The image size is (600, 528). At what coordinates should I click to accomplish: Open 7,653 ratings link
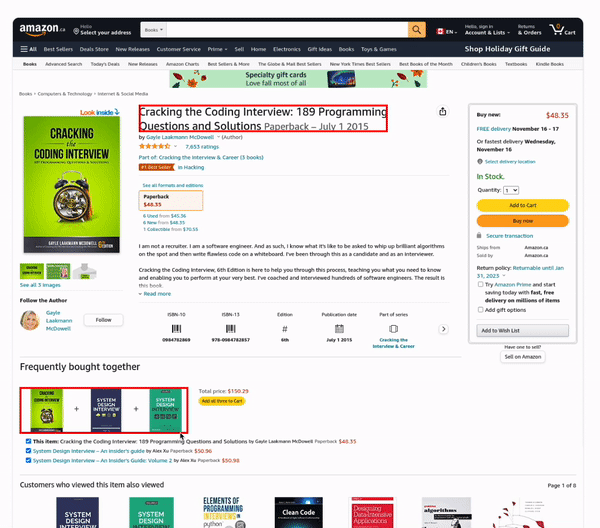pos(202,147)
